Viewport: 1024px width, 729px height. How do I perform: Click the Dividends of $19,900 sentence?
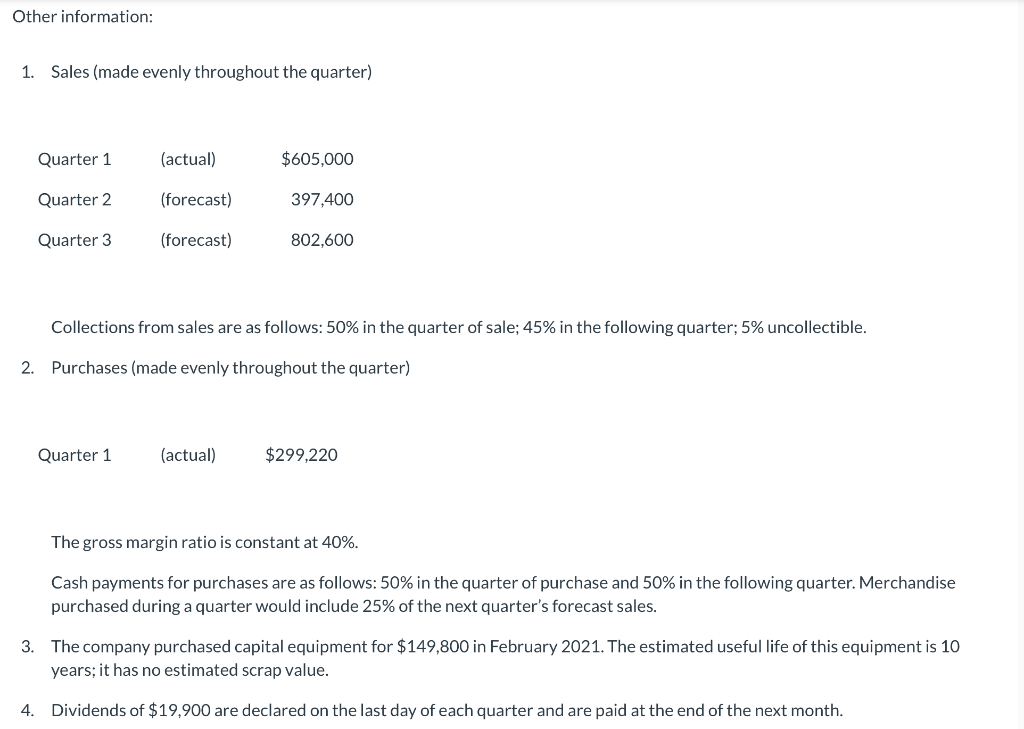click(x=446, y=710)
